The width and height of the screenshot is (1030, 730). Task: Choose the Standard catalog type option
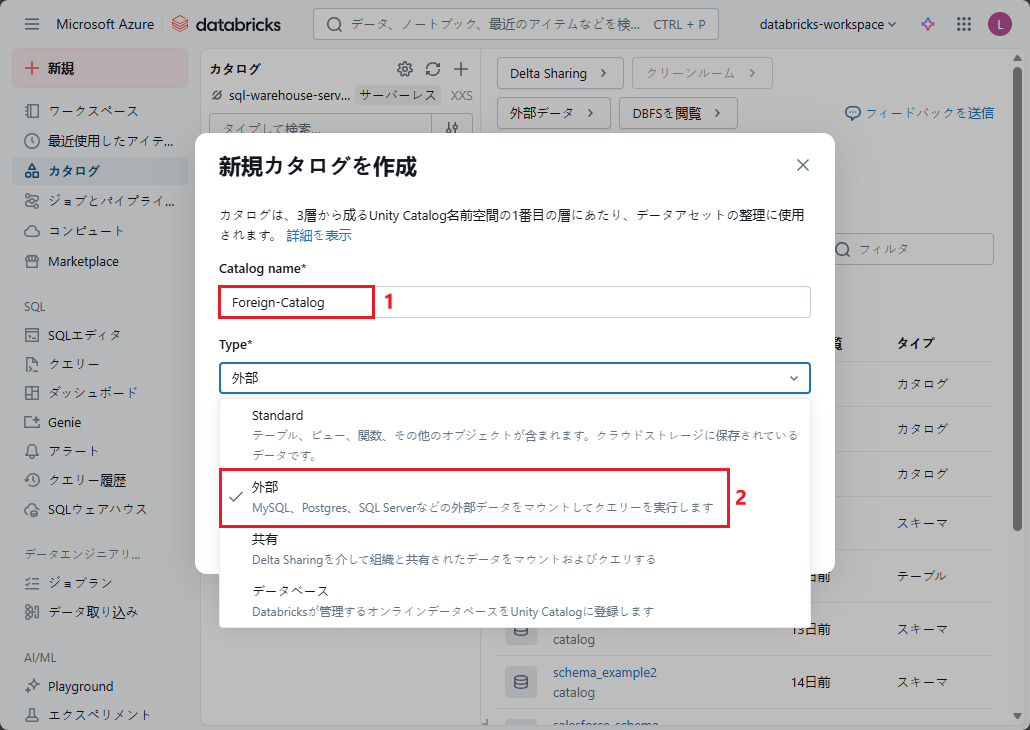click(x=514, y=434)
